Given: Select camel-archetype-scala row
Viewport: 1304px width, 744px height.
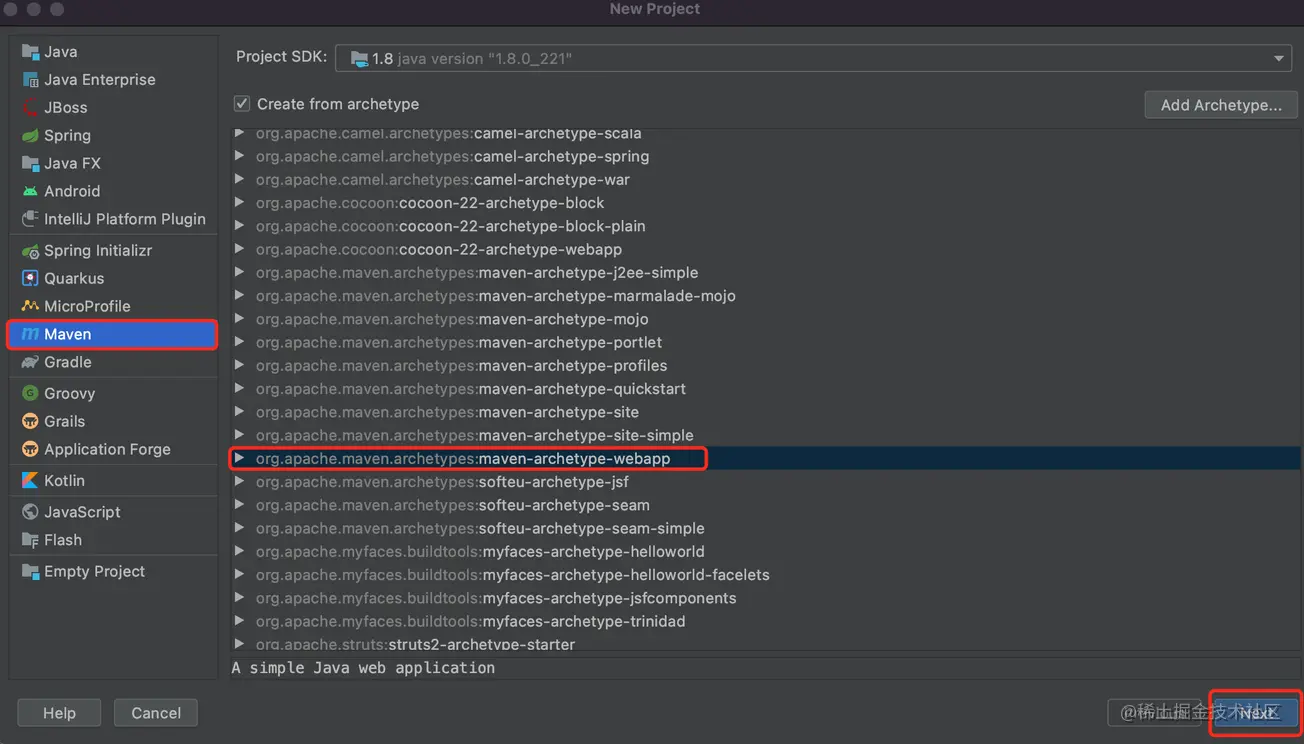Looking at the screenshot, I should [x=766, y=134].
